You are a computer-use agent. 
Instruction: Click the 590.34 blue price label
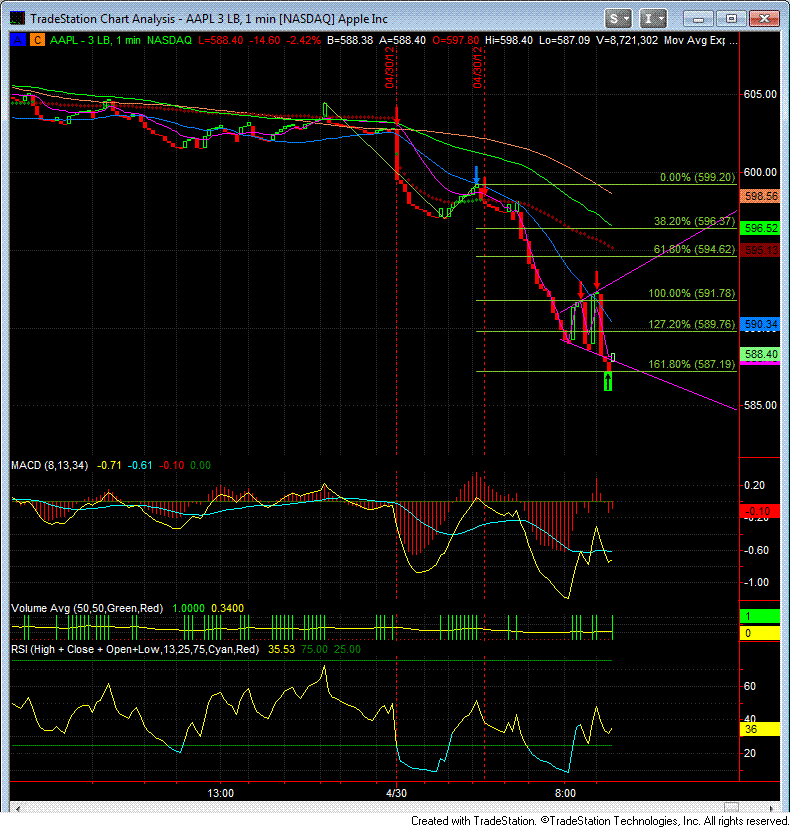coord(760,324)
